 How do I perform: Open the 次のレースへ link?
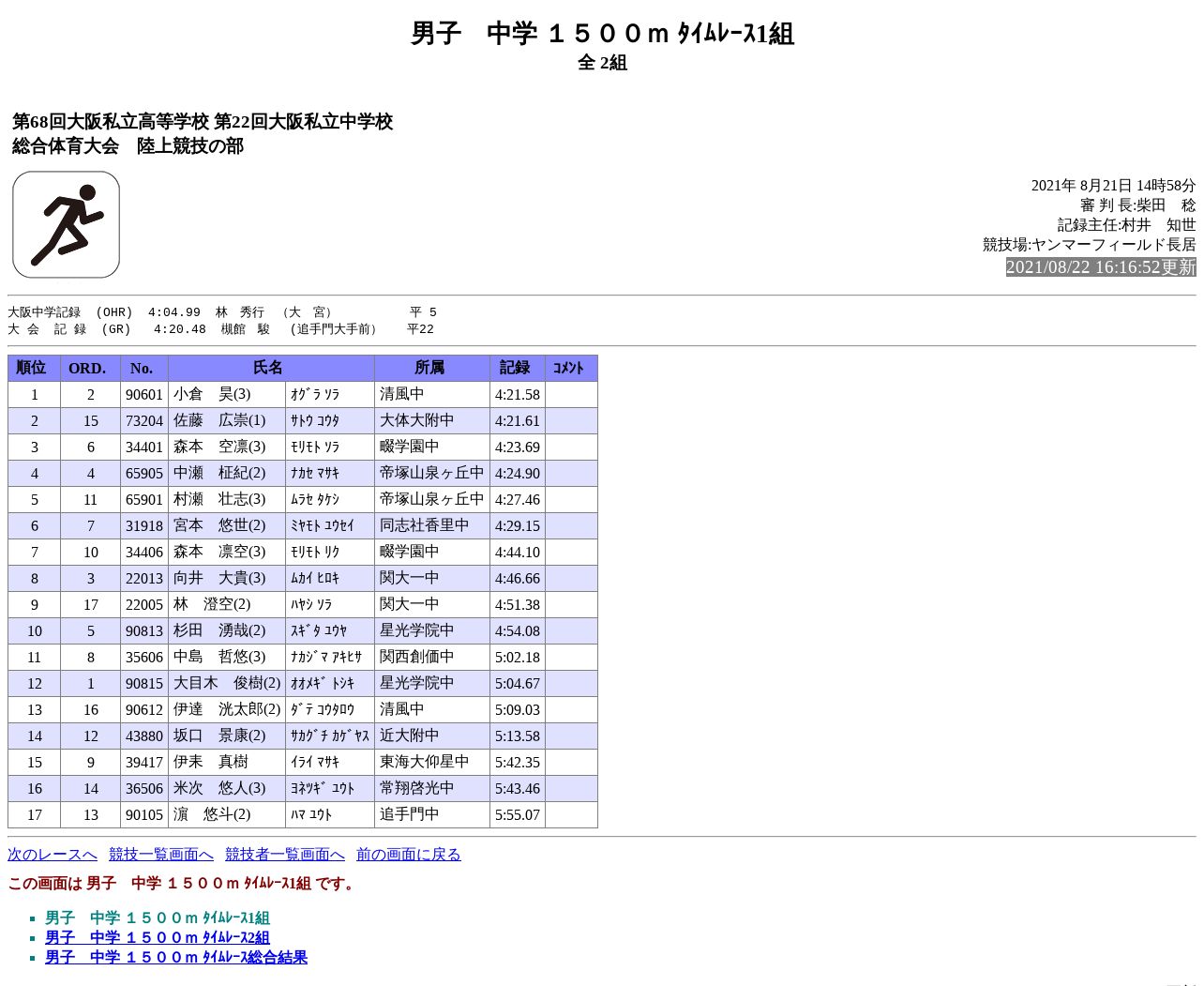coord(53,855)
